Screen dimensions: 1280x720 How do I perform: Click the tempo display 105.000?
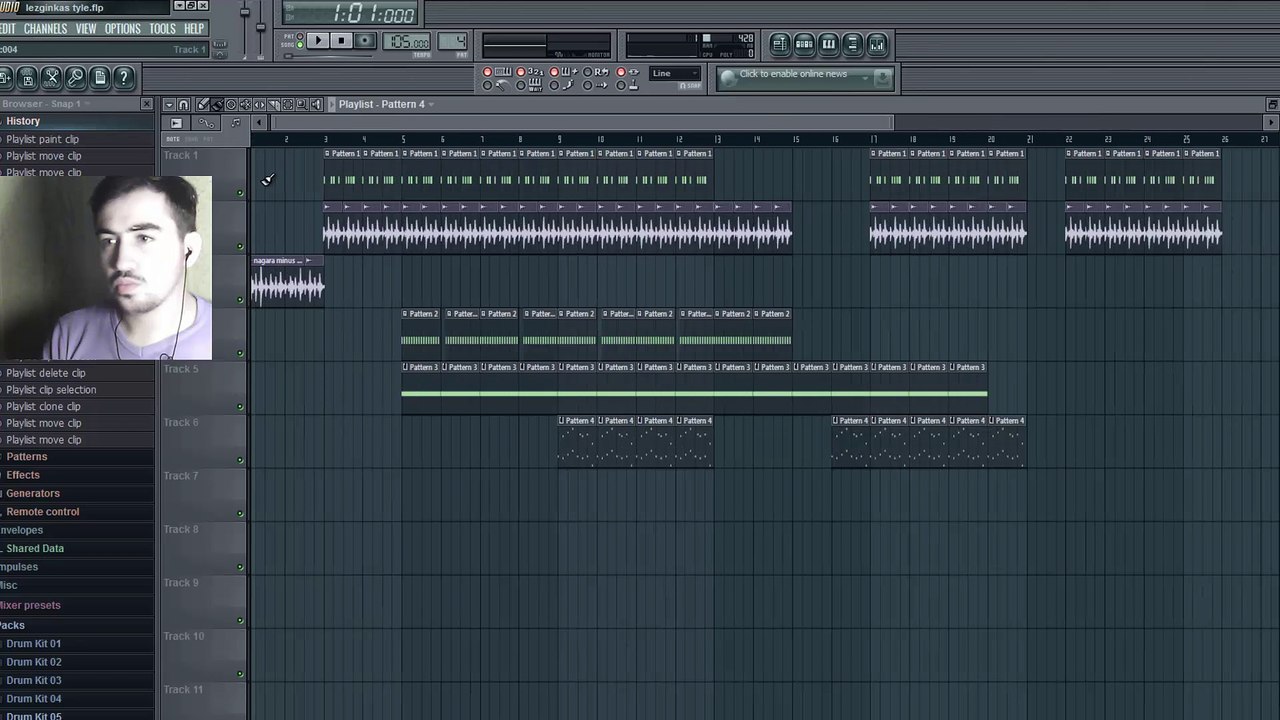point(407,41)
